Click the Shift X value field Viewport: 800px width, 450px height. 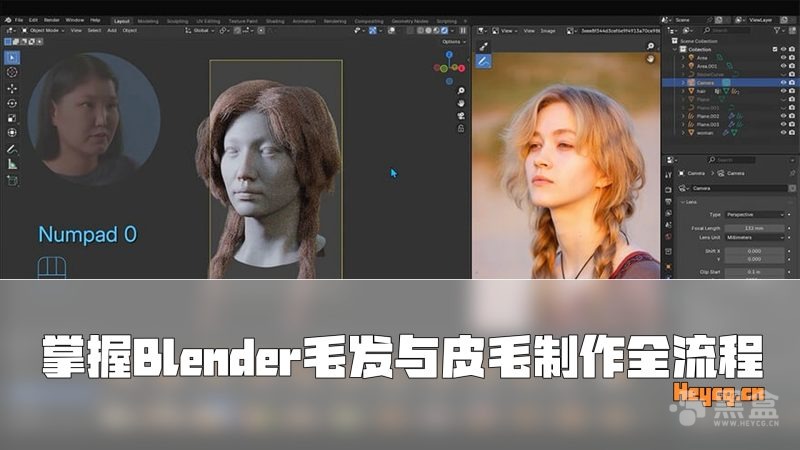click(755, 252)
